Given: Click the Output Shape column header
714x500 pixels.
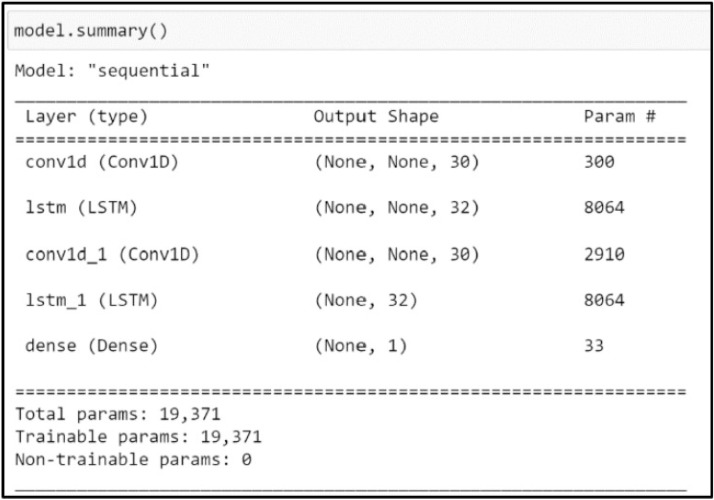Looking at the screenshot, I should 376,117.
